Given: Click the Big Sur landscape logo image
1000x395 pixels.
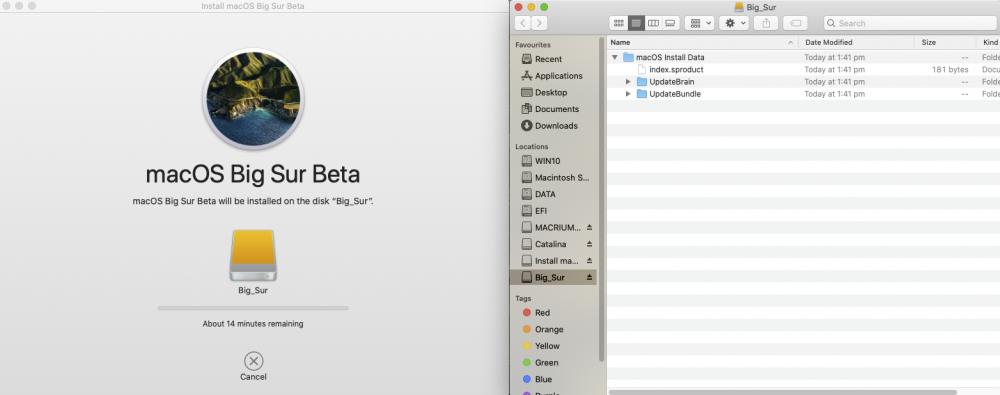Looking at the screenshot, I should point(253,100).
